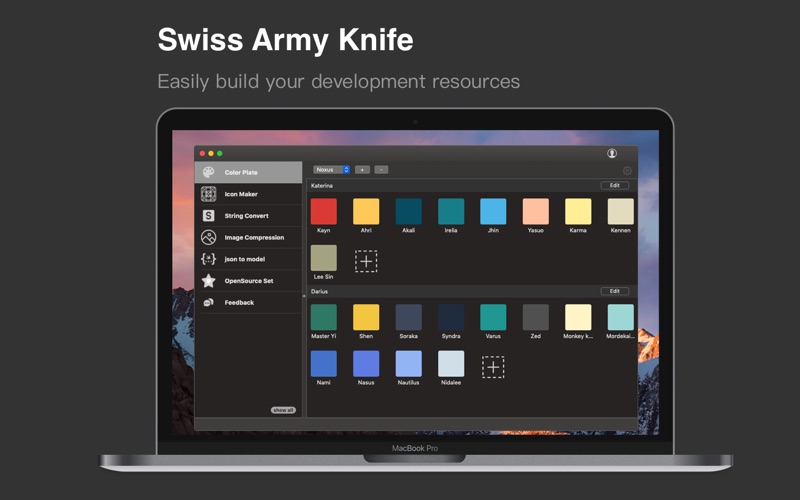Click the plus button next to Noxus

tap(362, 169)
